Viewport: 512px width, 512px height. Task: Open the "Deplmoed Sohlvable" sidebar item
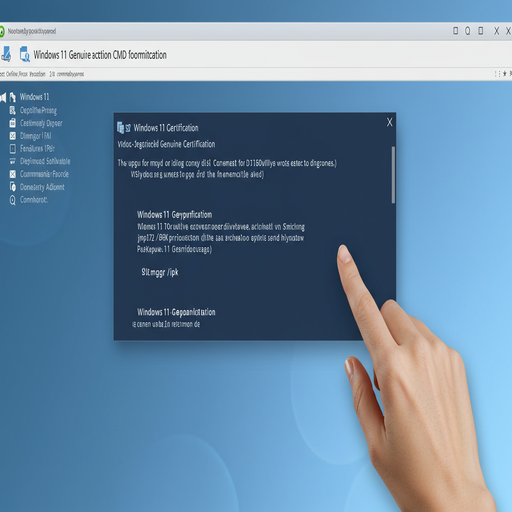[40, 161]
